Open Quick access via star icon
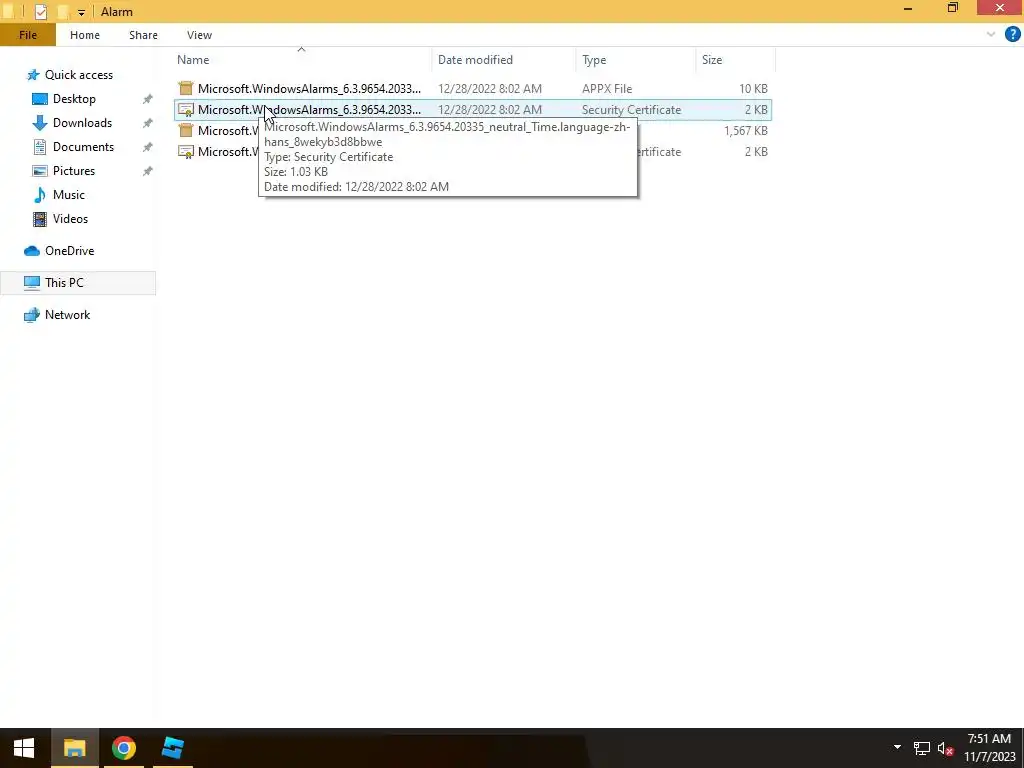 pos(33,74)
